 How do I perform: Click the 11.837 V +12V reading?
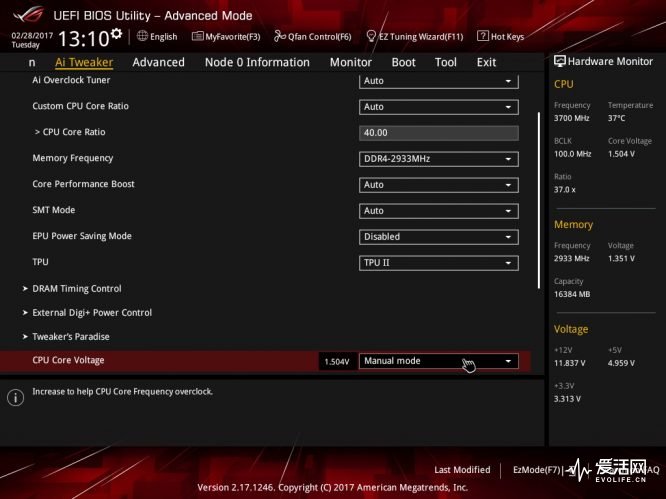click(570, 363)
